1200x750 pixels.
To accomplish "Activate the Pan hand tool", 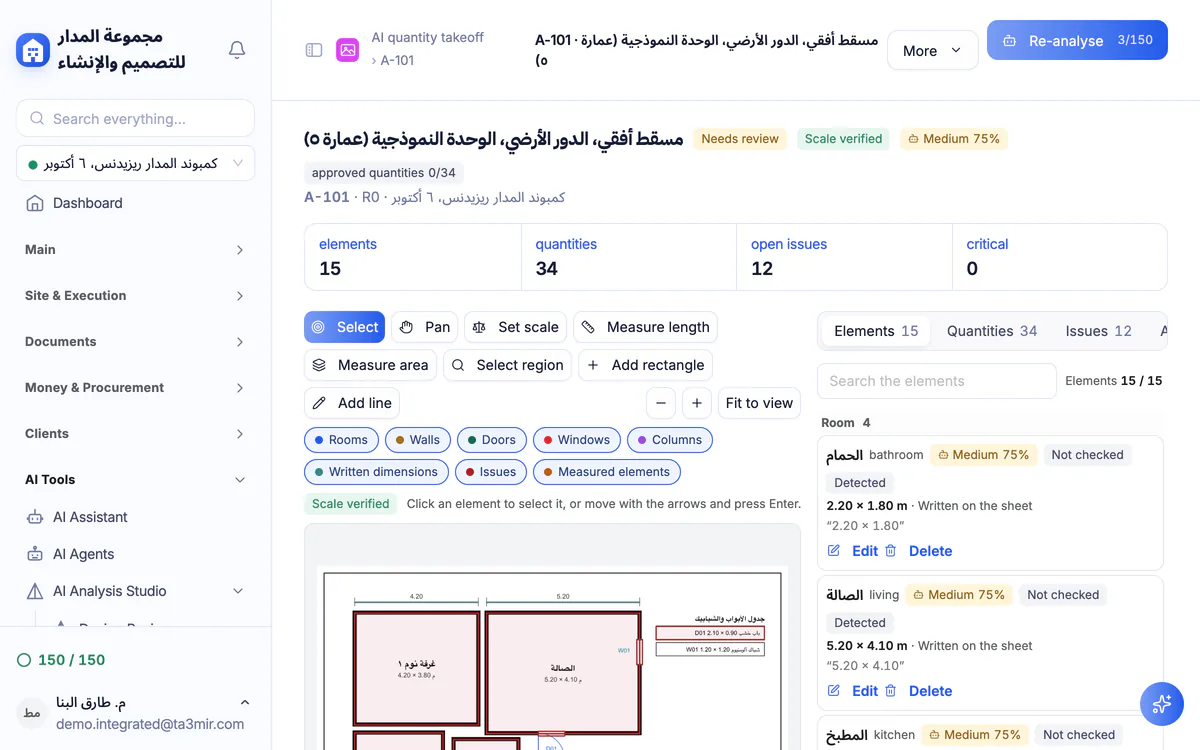I will [424, 327].
